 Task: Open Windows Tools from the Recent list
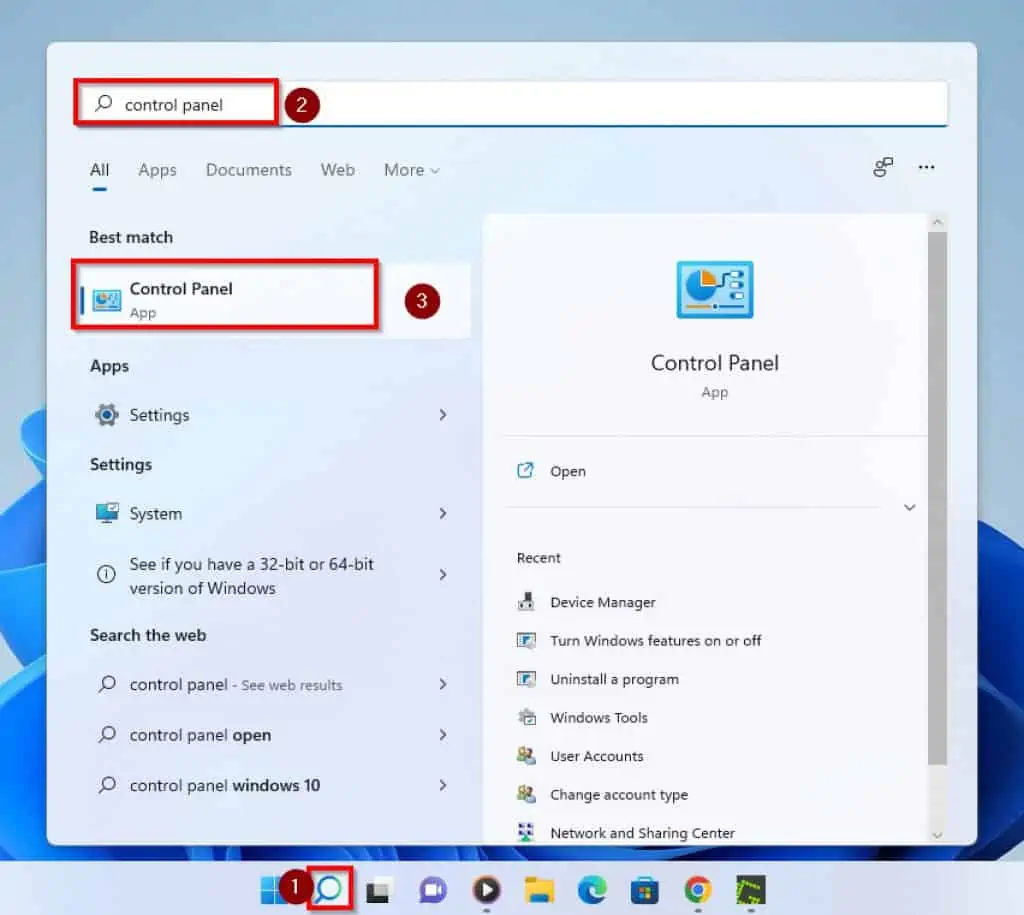click(x=598, y=717)
